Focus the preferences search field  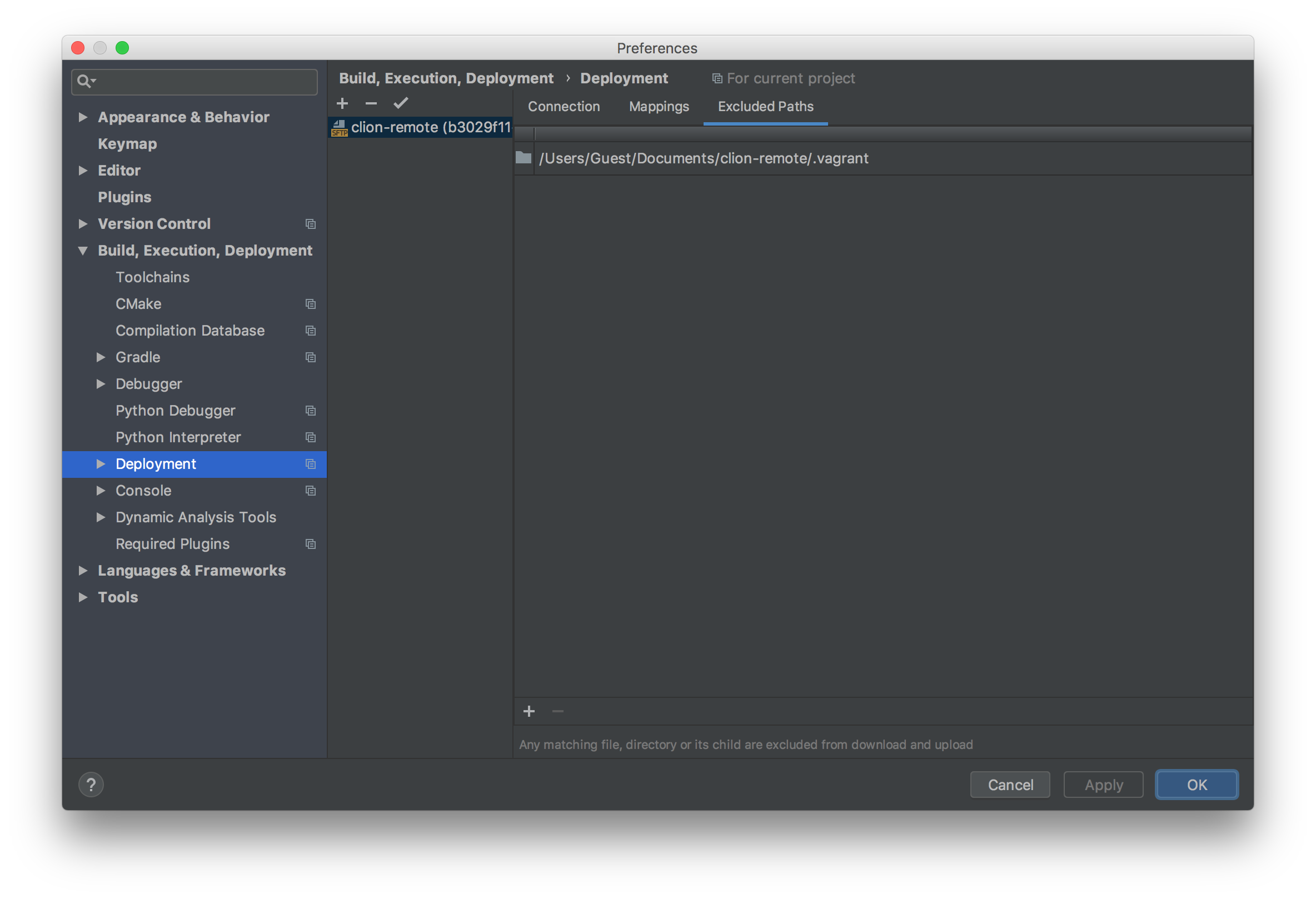click(204, 82)
